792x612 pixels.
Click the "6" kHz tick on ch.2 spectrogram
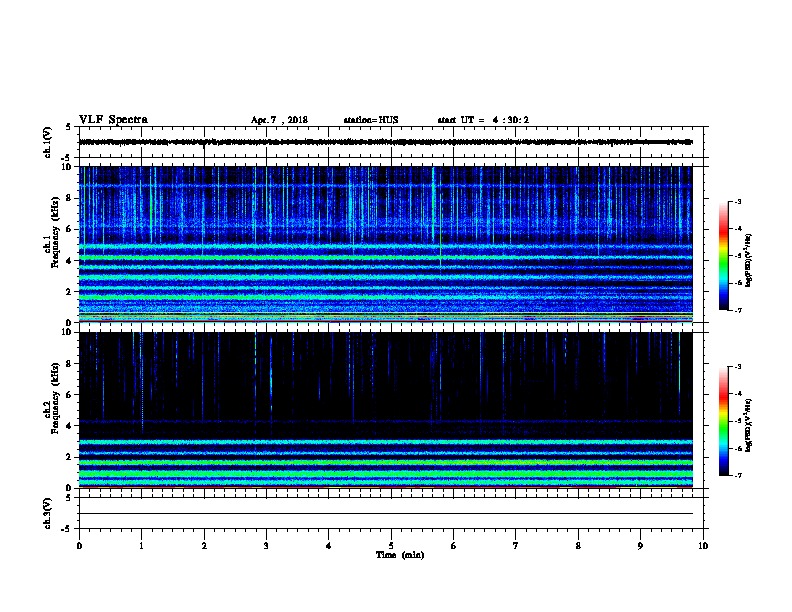coord(69,395)
